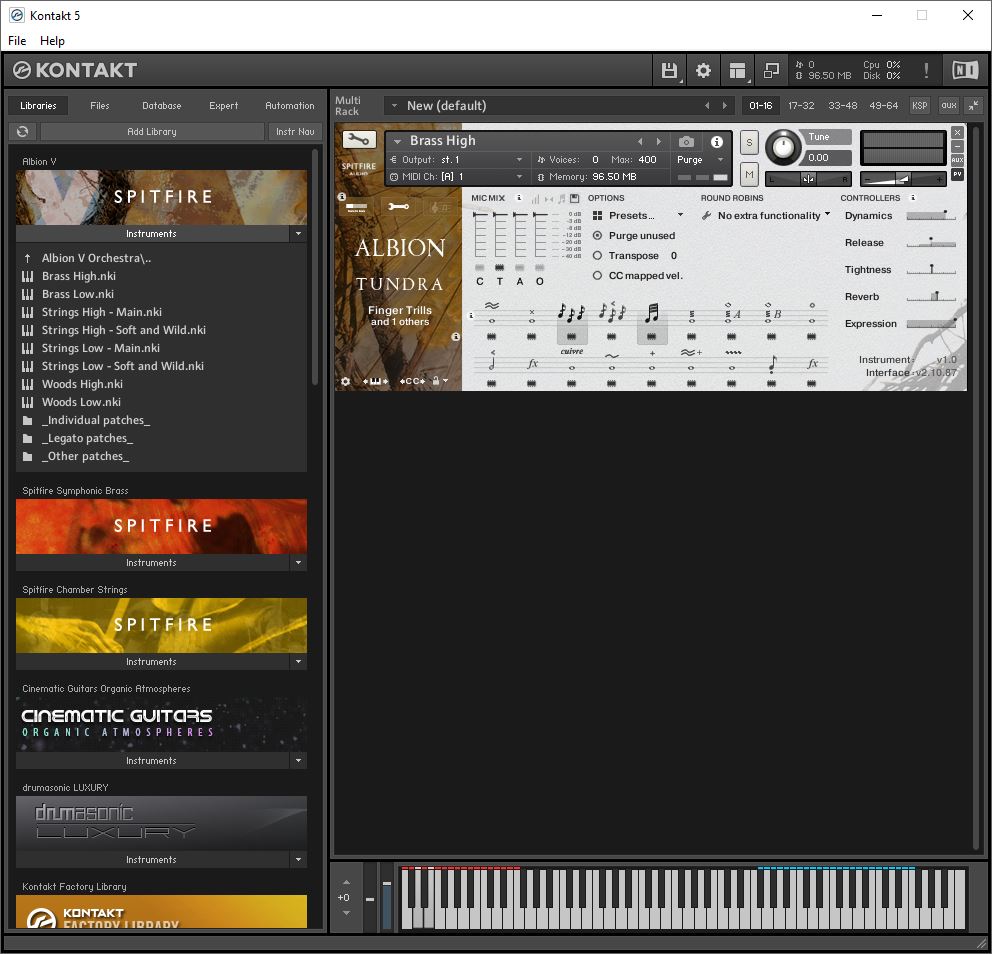The height and width of the screenshot is (954, 992).
Task: Click the Albion panel gear icon
Action: 345,381
